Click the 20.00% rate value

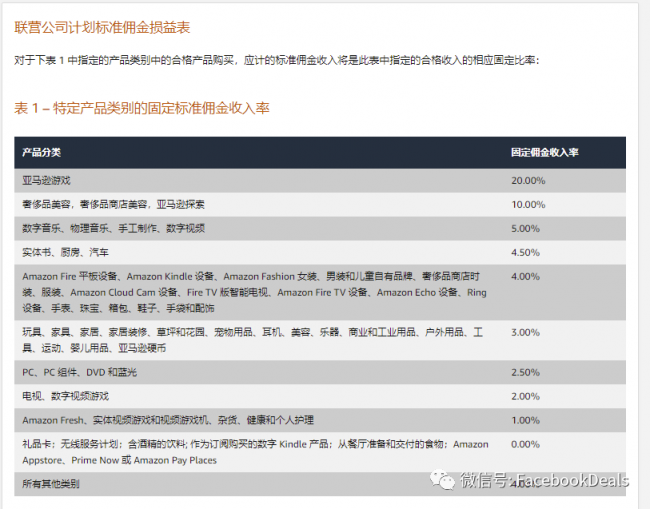pyautogui.click(x=528, y=180)
